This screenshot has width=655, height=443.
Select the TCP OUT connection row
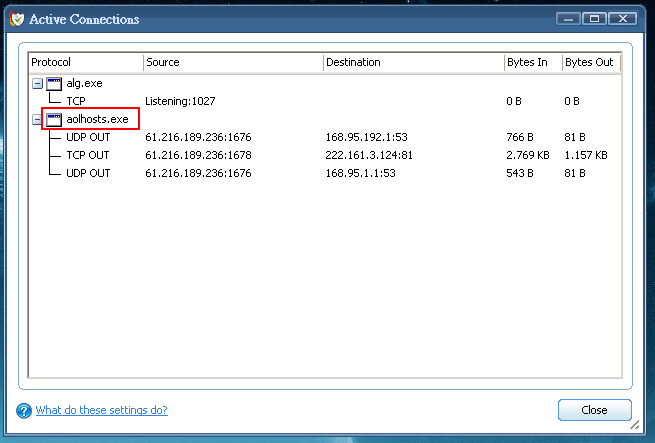[x=325, y=155]
